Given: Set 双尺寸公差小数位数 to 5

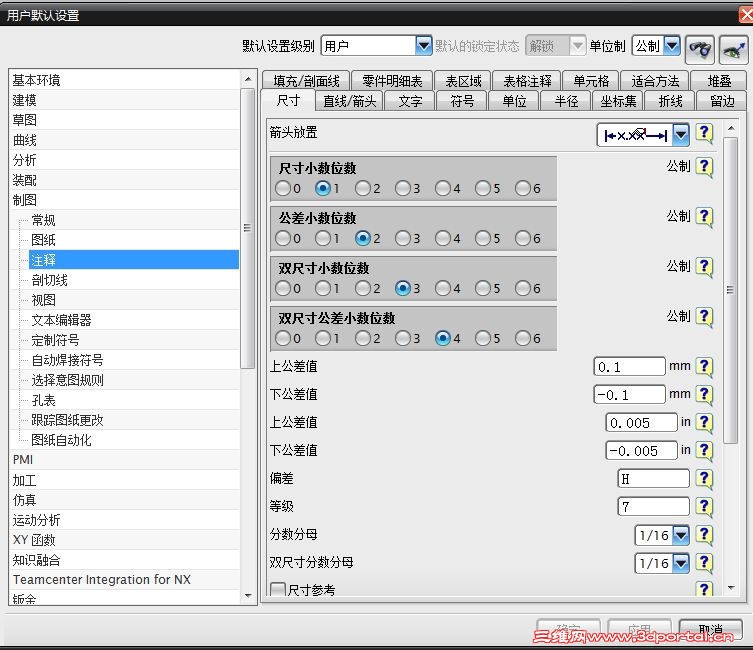Looking at the screenshot, I should coord(483,338).
